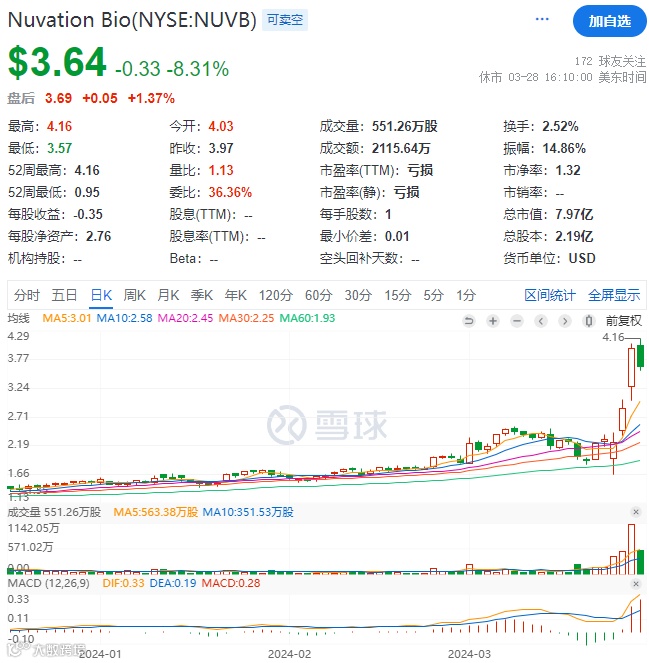Select the 季K quarterly candlestick tab
Image resolution: width=649 pixels, height=663 pixels.
click(x=202, y=295)
